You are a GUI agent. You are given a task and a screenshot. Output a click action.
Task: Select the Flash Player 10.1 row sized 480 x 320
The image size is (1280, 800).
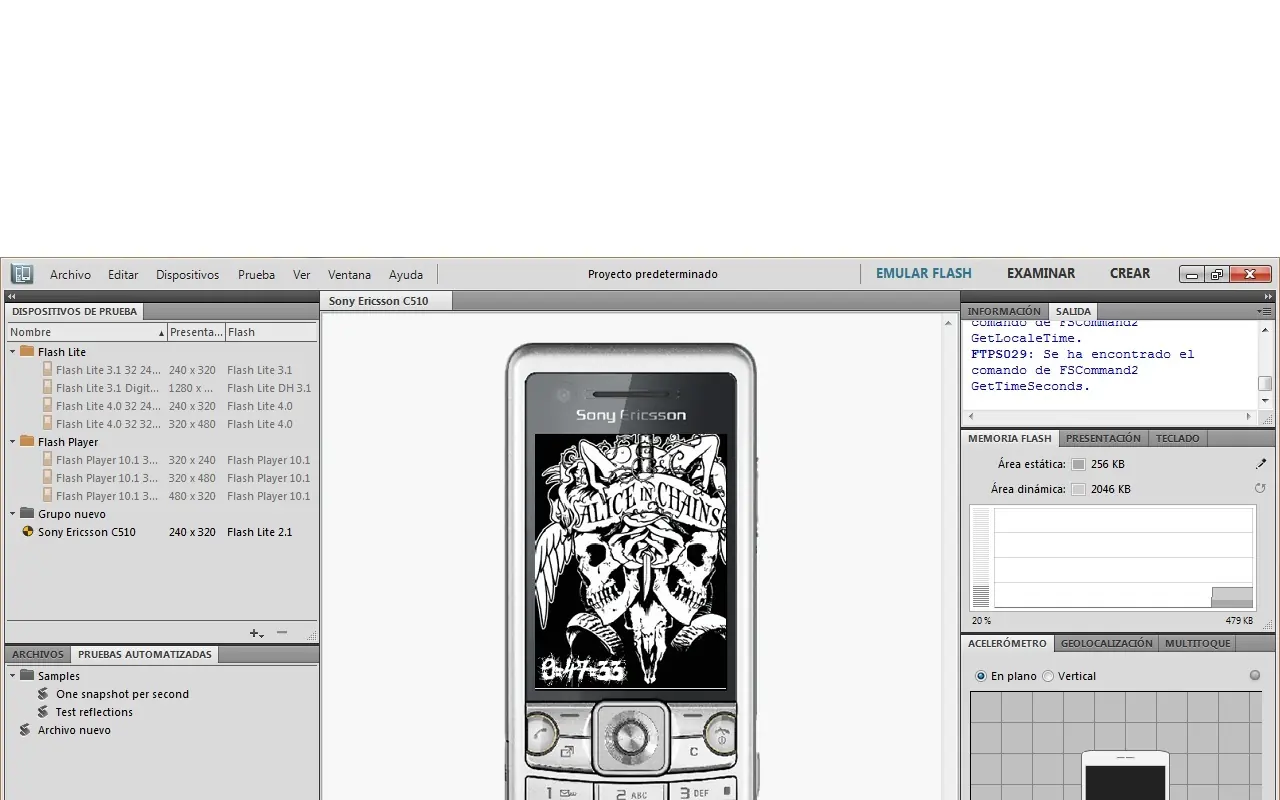(162, 496)
